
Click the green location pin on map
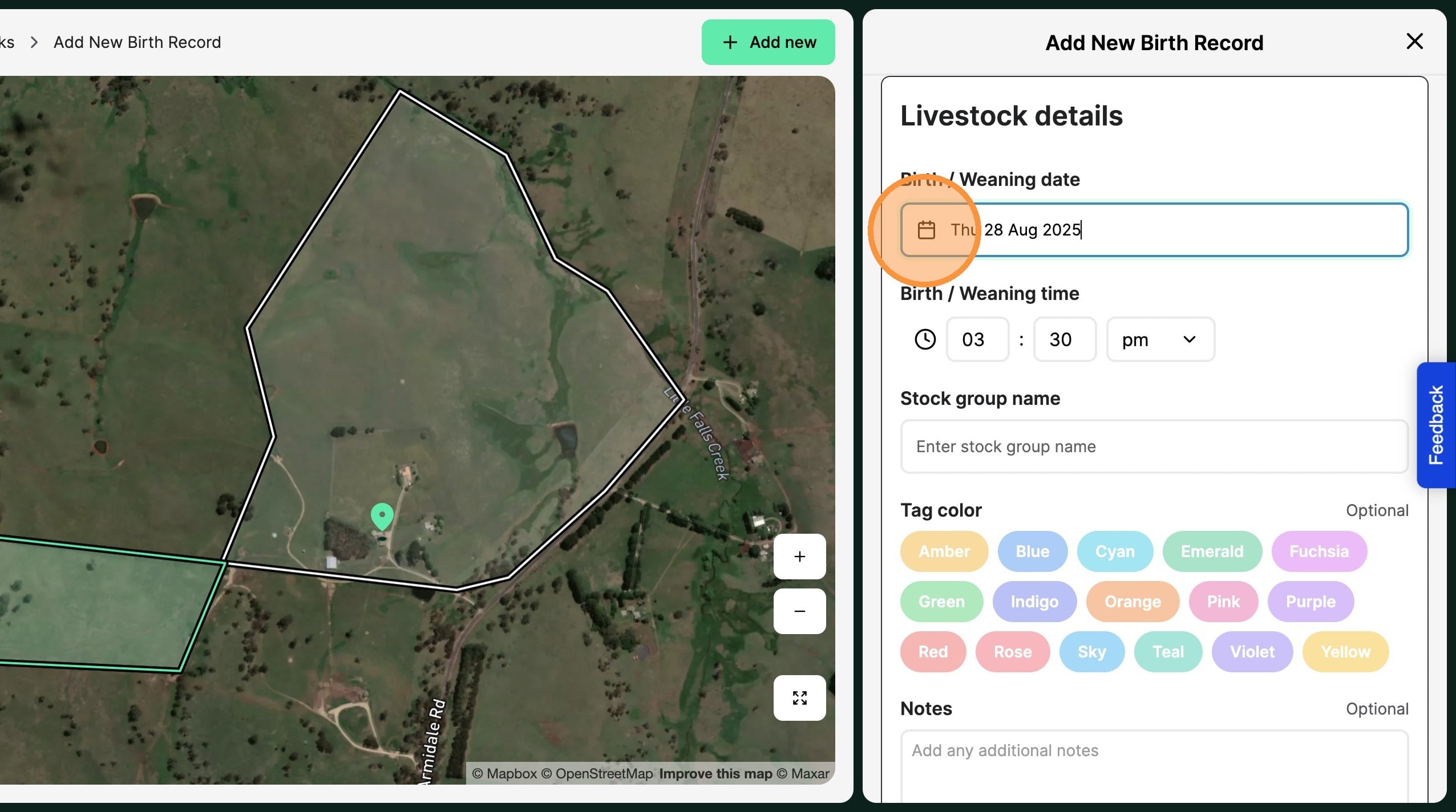382,515
